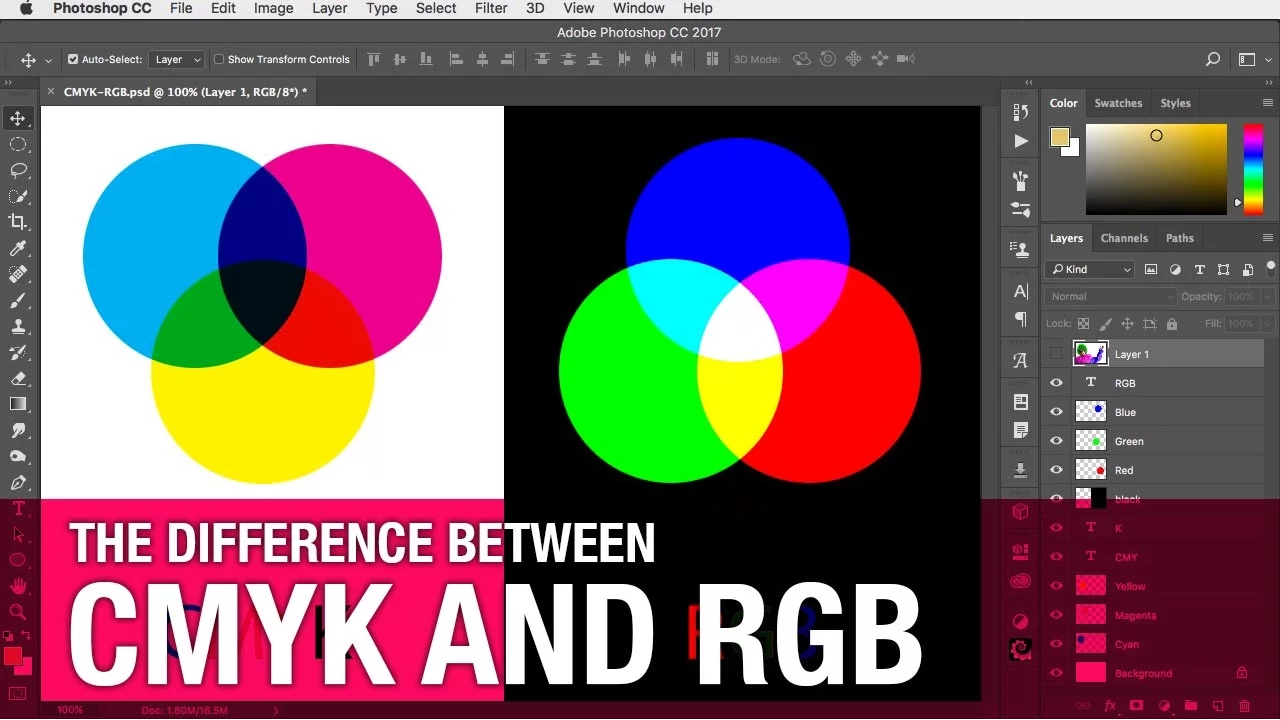Screen dimensions: 1280x720
Task: Switch to the Swatches tab
Action: point(1118,103)
